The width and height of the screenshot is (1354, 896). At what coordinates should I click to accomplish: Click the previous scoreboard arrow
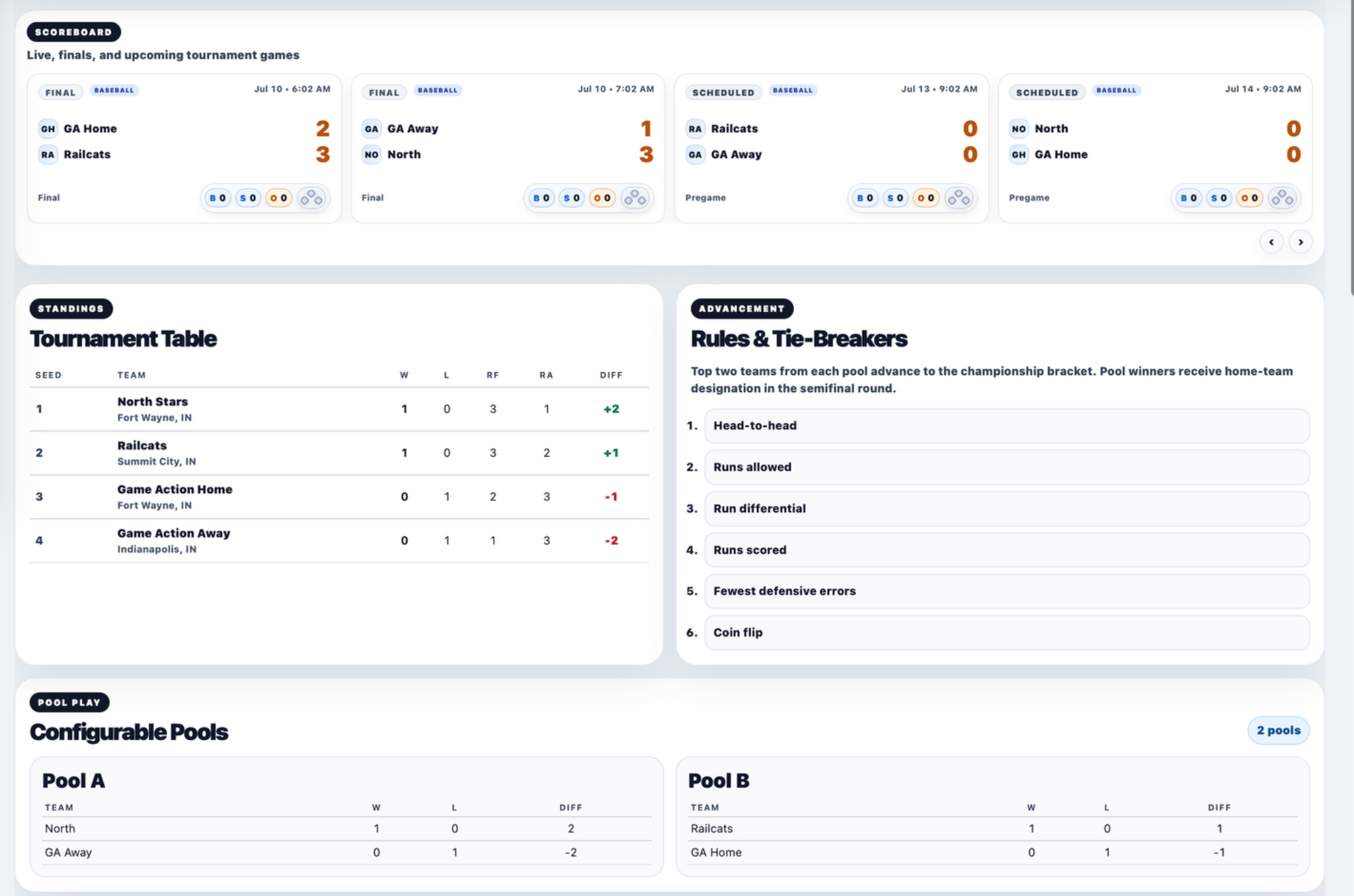coord(1271,242)
